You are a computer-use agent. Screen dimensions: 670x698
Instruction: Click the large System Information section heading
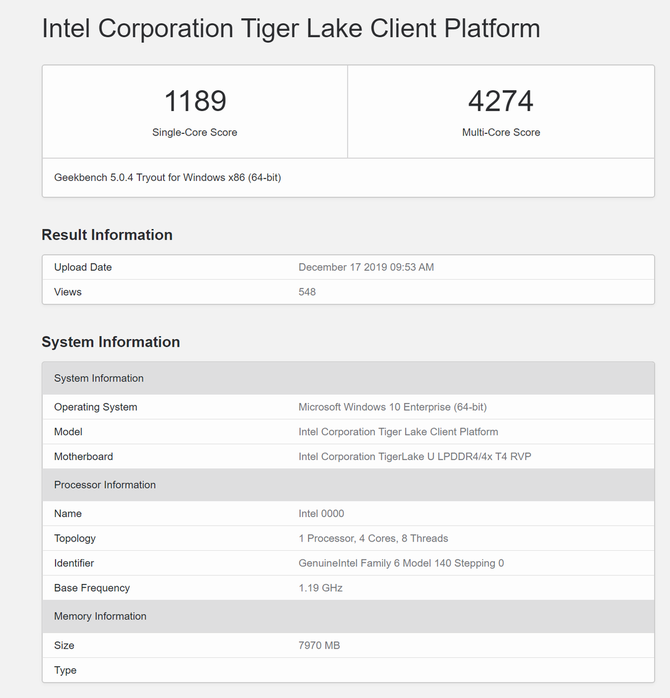click(x=111, y=342)
